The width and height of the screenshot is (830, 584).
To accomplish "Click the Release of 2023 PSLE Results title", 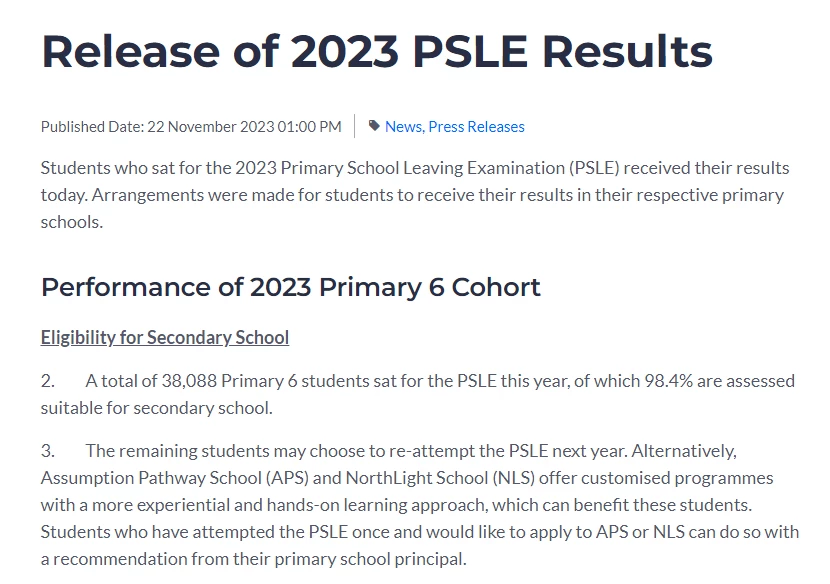I will click(377, 51).
